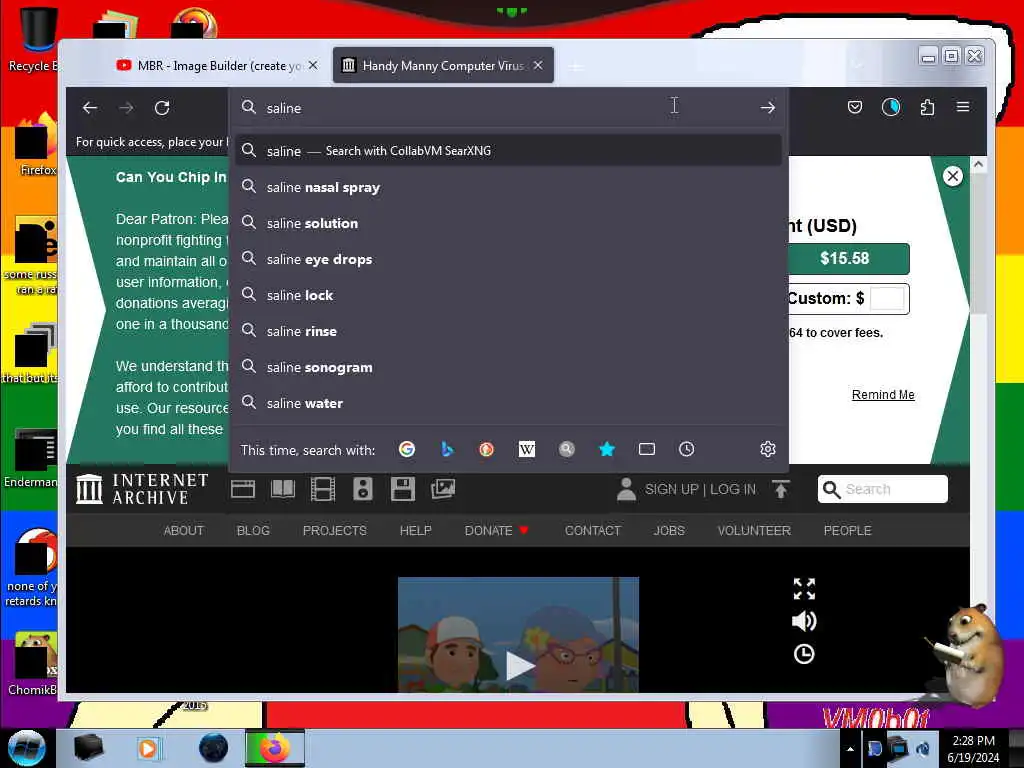Screen dimensions: 1024x768
Task: Search open tabs using the tab icon
Action: (647, 449)
